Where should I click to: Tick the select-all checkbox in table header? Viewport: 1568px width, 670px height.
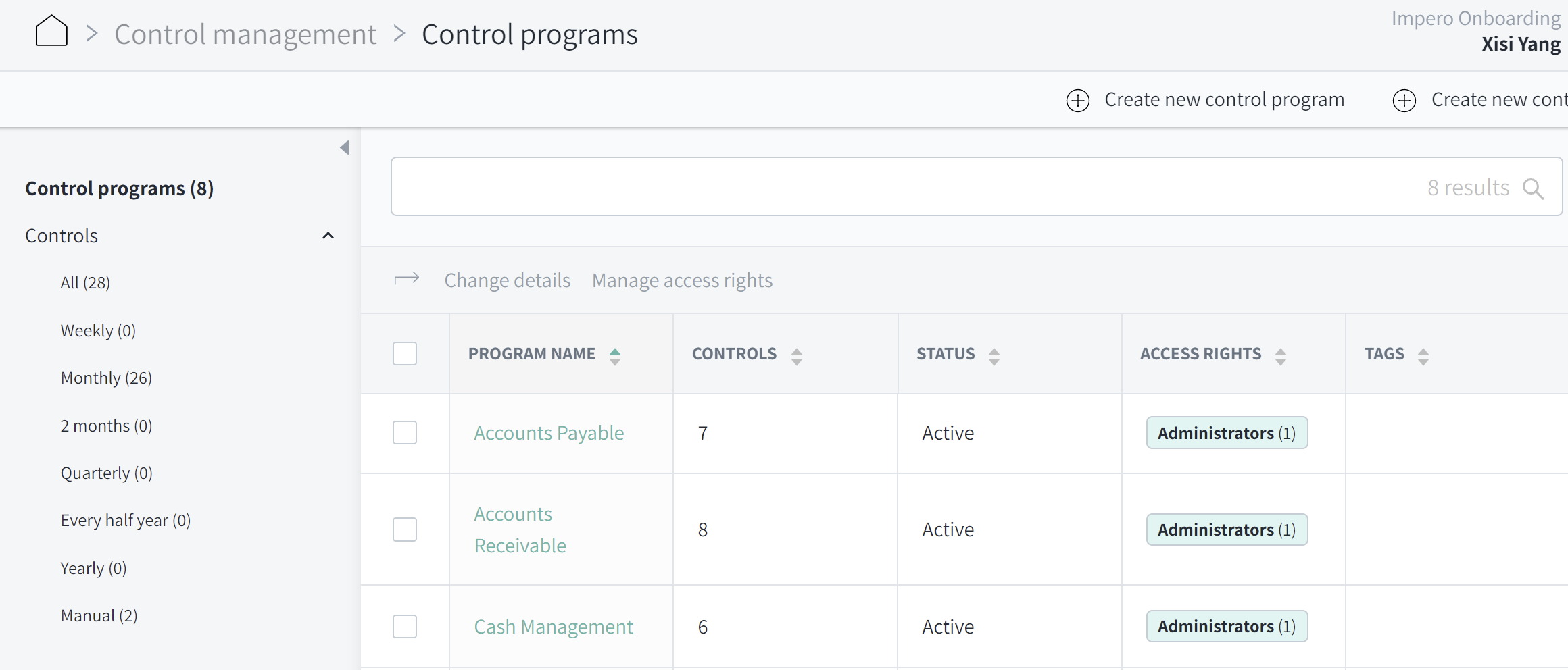coord(405,353)
